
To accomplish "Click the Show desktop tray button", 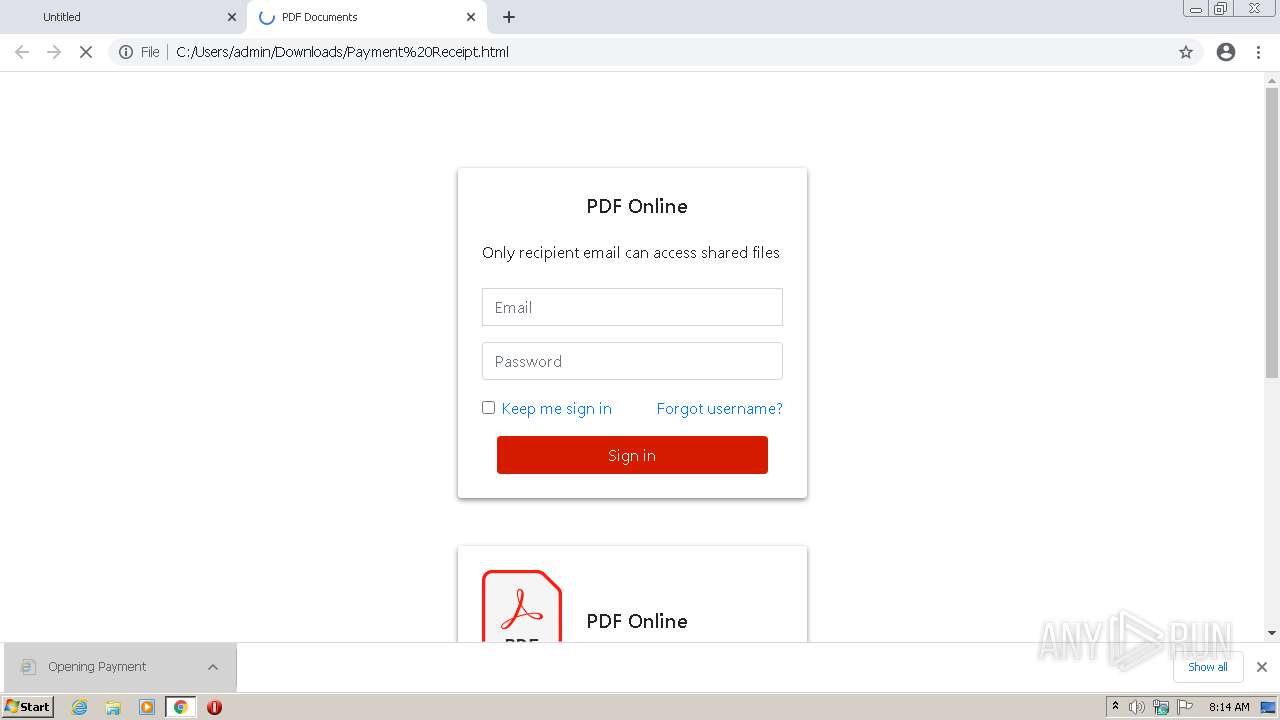I will pos(1268,707).
